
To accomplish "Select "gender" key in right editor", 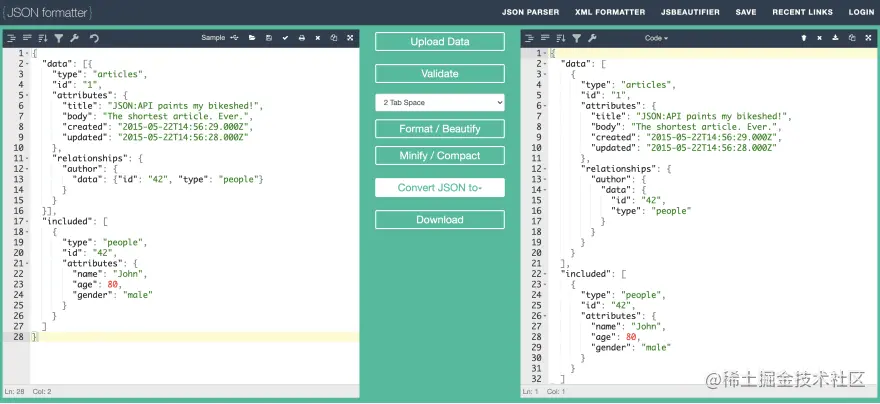I will [x=613, y=348].
